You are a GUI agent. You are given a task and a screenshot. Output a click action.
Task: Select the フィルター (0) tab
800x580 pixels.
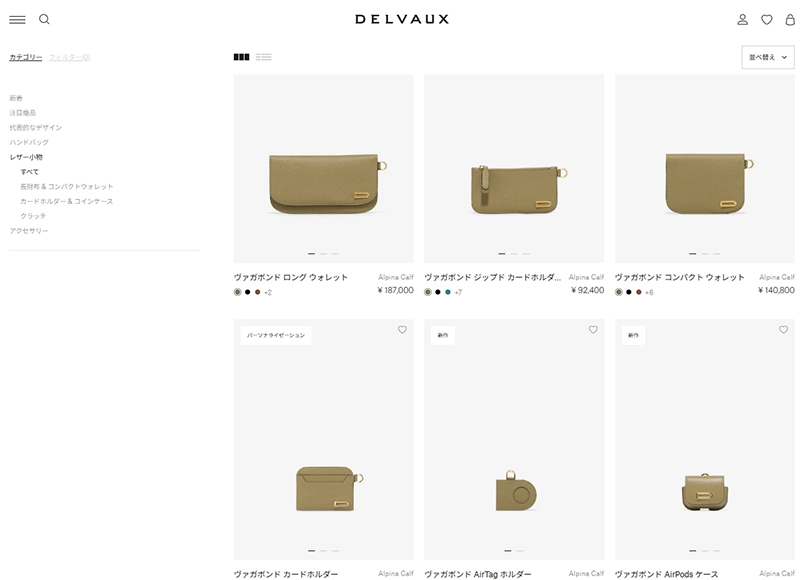[x=70, y=57]
